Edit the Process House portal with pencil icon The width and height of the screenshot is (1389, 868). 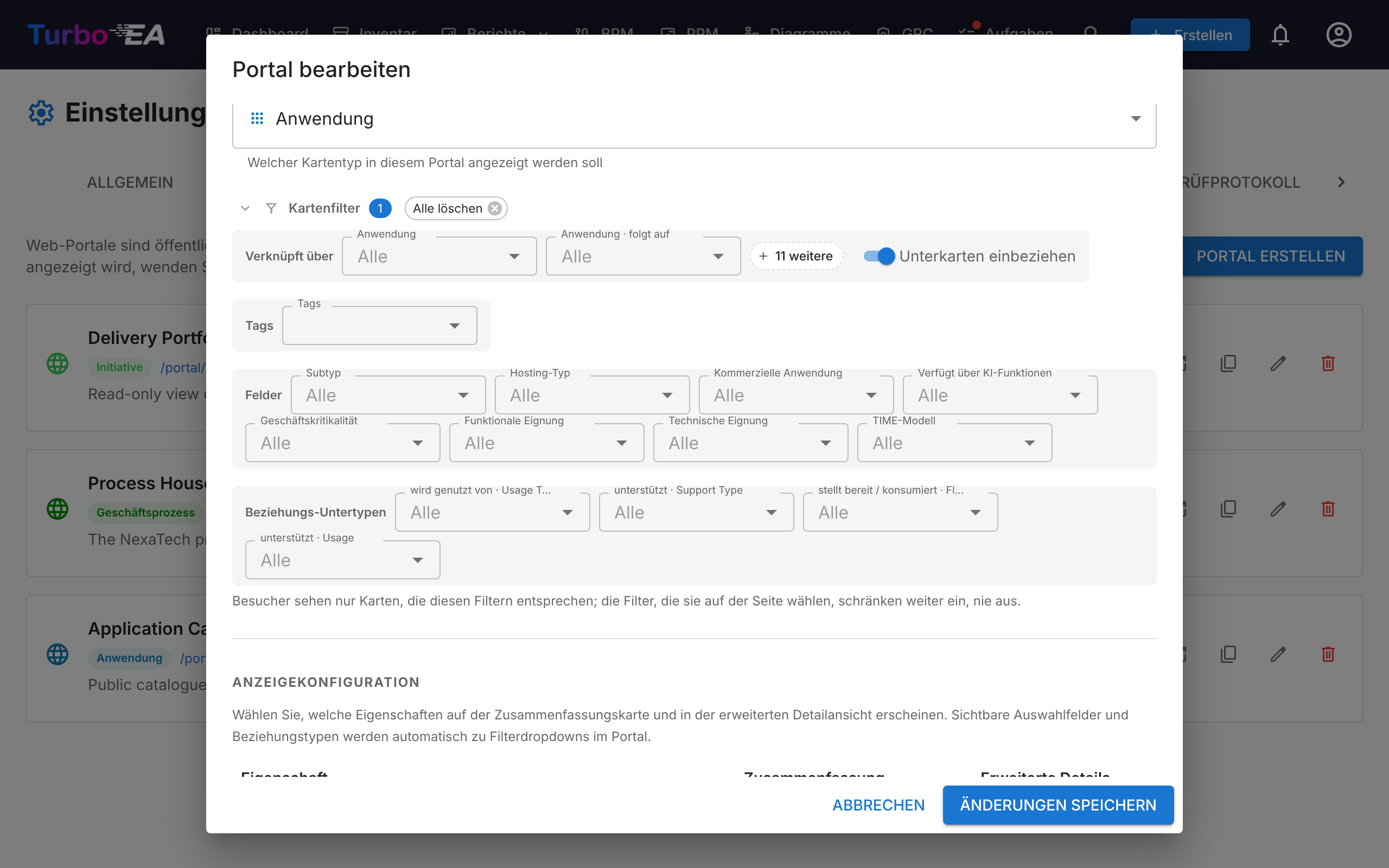click(1278, 509)
